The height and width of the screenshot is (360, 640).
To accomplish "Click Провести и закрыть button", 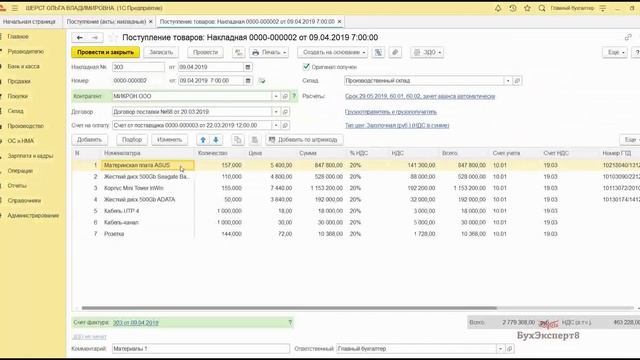I will (105, 52).
